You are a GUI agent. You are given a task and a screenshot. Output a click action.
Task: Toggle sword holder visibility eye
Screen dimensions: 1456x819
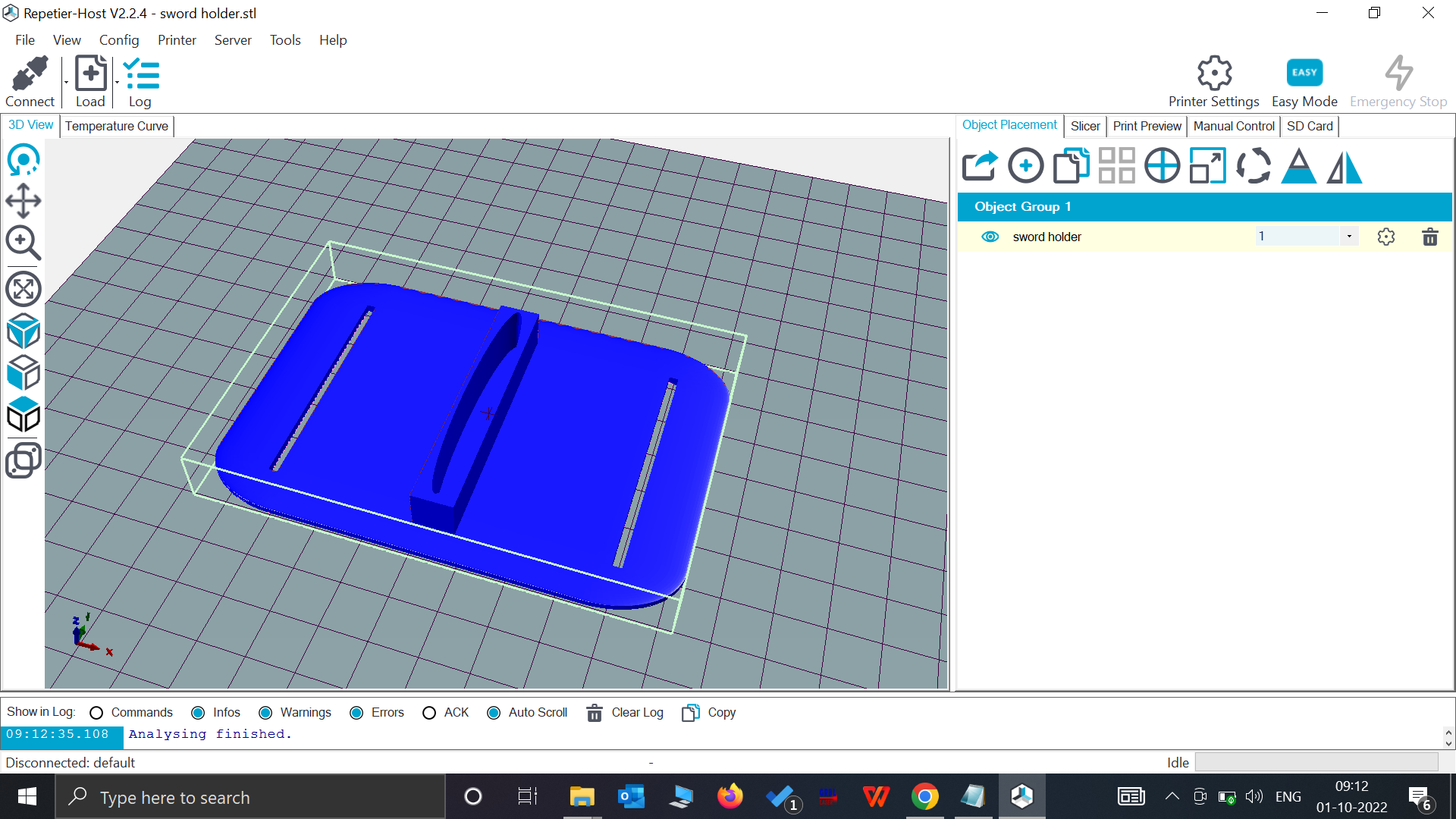[x=990, y=237]
